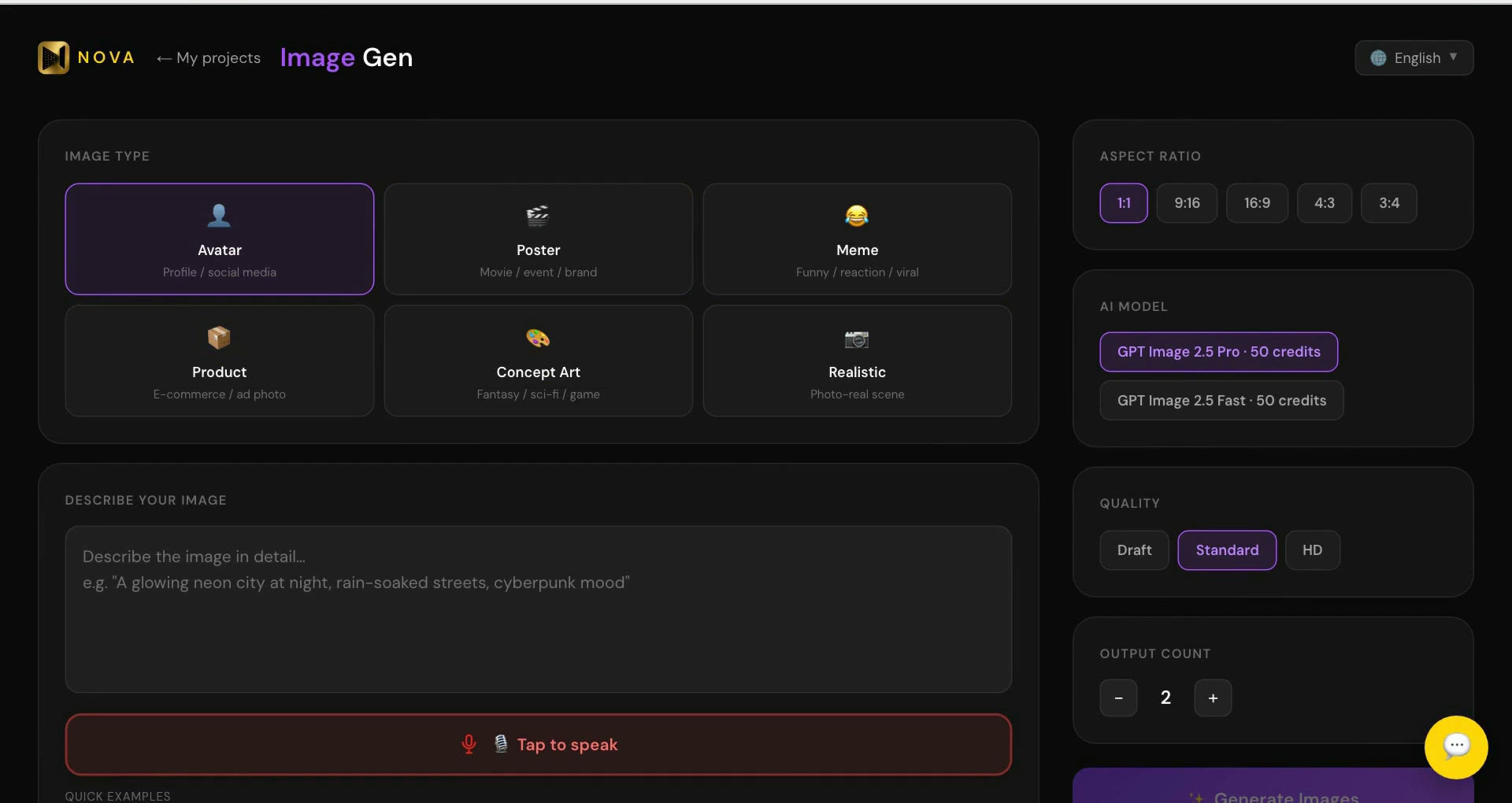This screenshot has height=803, width=1512.
Task: Choose Draft quality
Action: click(1134, 550)
